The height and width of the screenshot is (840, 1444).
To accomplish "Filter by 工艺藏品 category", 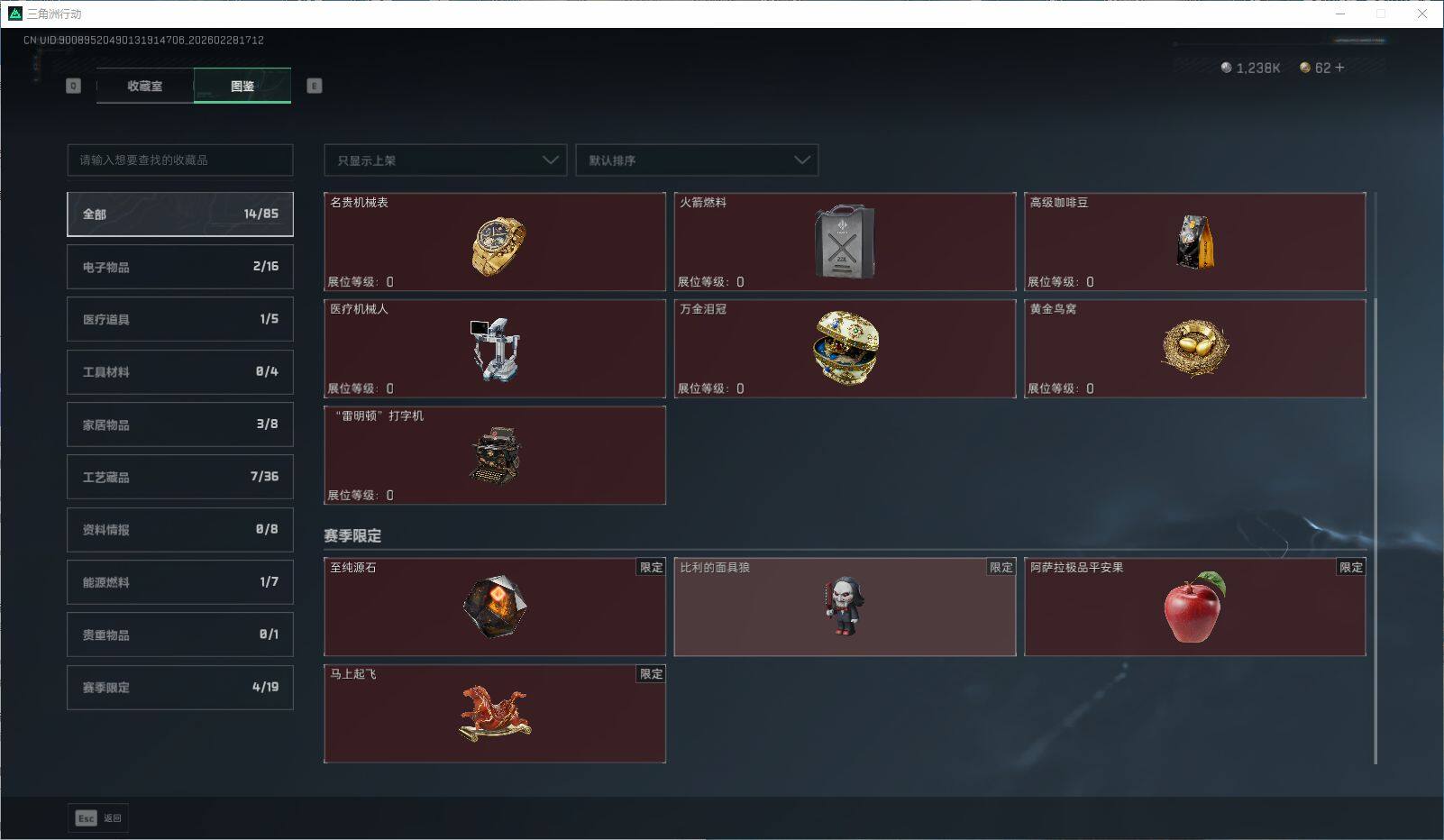I will tap(180, 477).
